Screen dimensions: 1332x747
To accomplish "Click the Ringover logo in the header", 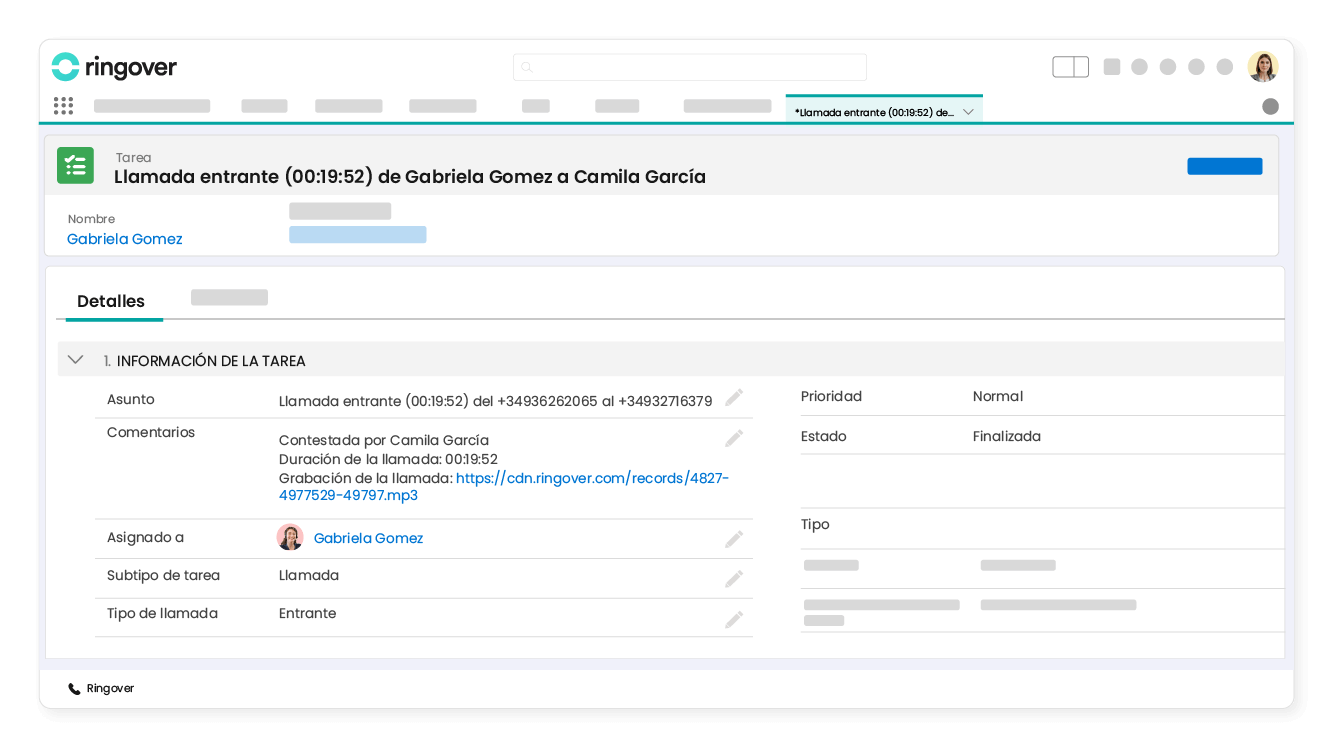I will click(x=114, y=67).
